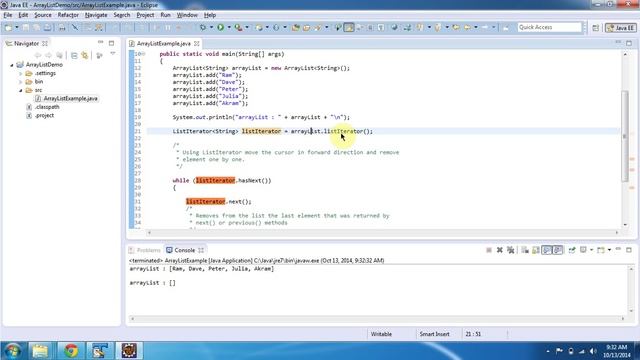Toggle Mark Occurrences in the toolbar
Viewport: 640px width, 360px height.
(349, 27)
